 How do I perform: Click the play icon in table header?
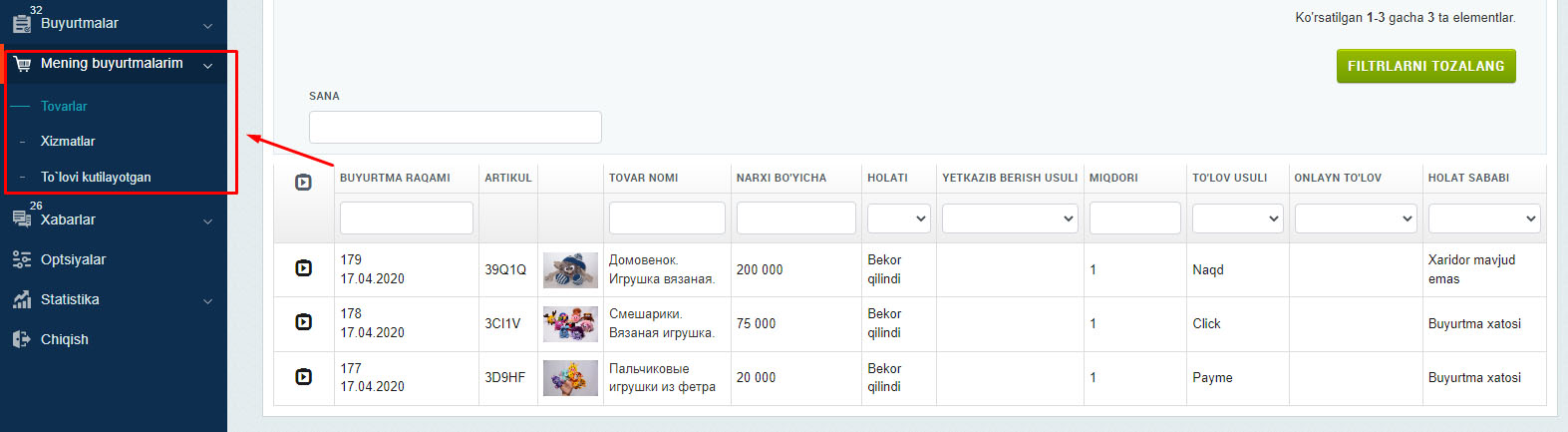(x=304, y=183)
